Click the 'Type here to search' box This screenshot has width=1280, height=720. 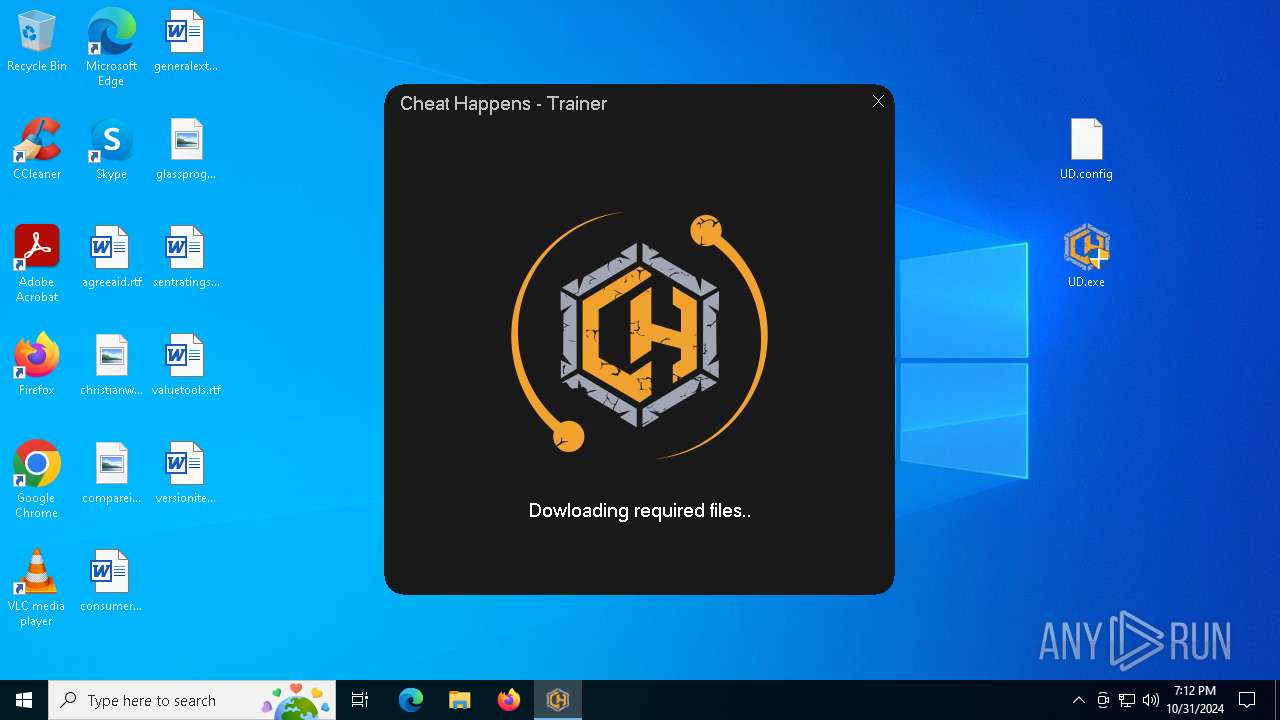tap(192, 700)
